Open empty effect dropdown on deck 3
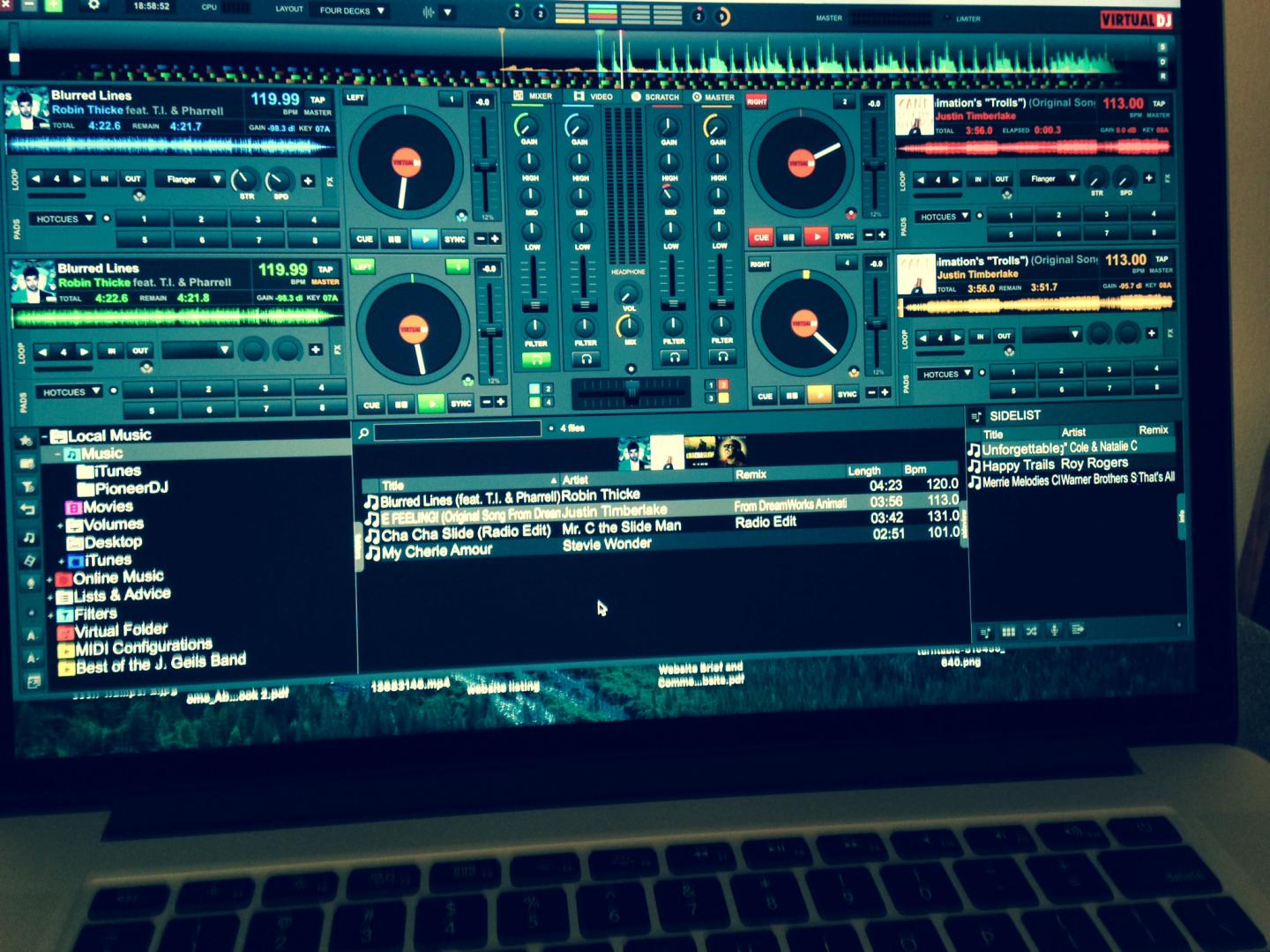Image resolution: width=1270 pixels, height=952 pixels. click(x=197, y=350)
